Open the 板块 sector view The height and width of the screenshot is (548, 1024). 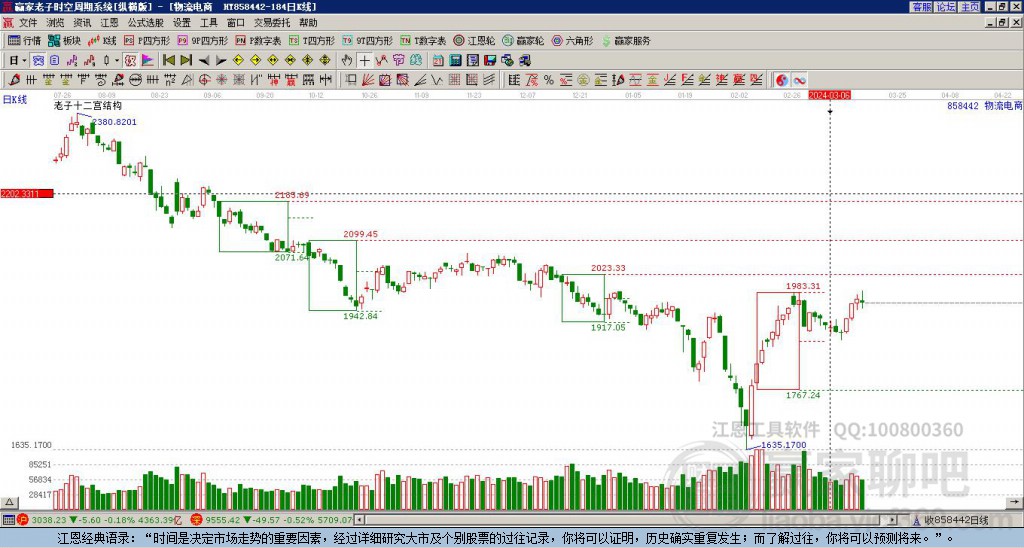pos(64,40)
